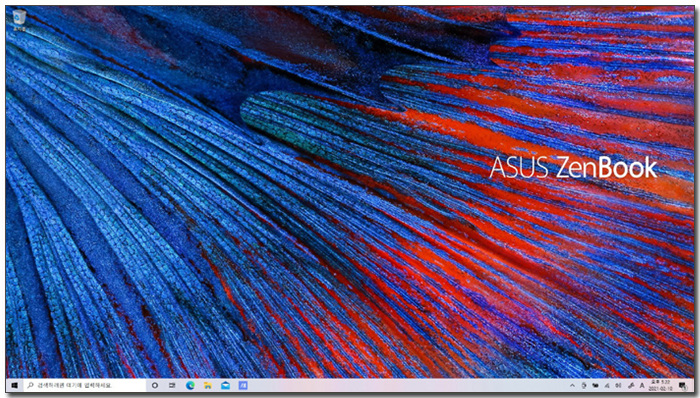Launch Microsoft Edge from the taskbar
700x398 pixels.
tap(190, 385)
